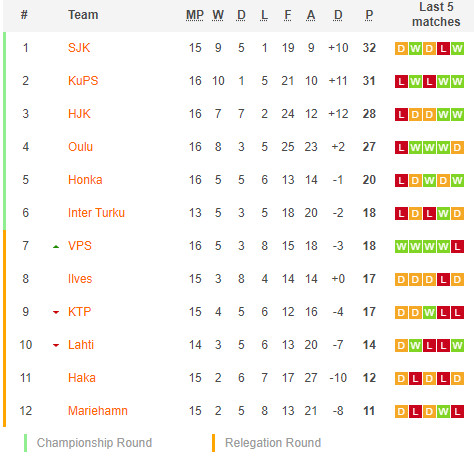This screenshot has width=474, height=464.
Task: Click the loss badge in SJK's row
Action: [443, 49]
